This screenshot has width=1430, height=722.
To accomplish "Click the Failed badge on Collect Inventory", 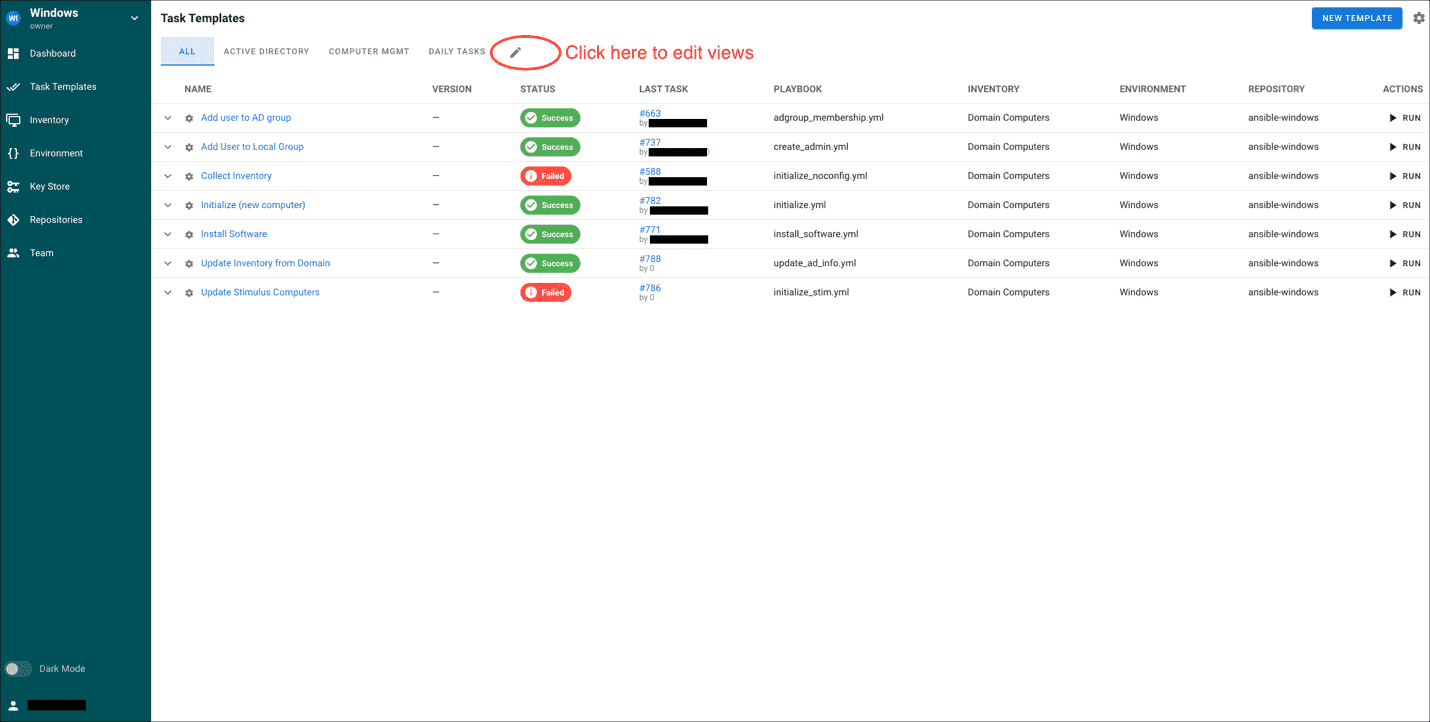I will click(545, 175).
